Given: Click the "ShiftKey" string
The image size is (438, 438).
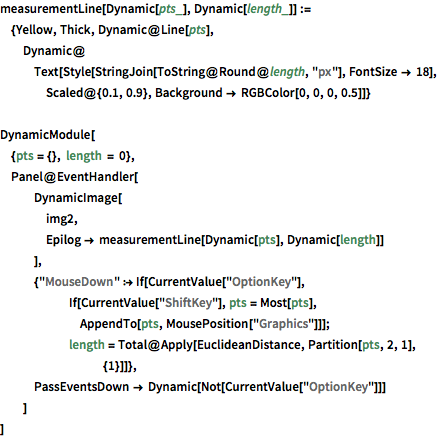Looking at the screenshot, I should click(x=189, y=303).
